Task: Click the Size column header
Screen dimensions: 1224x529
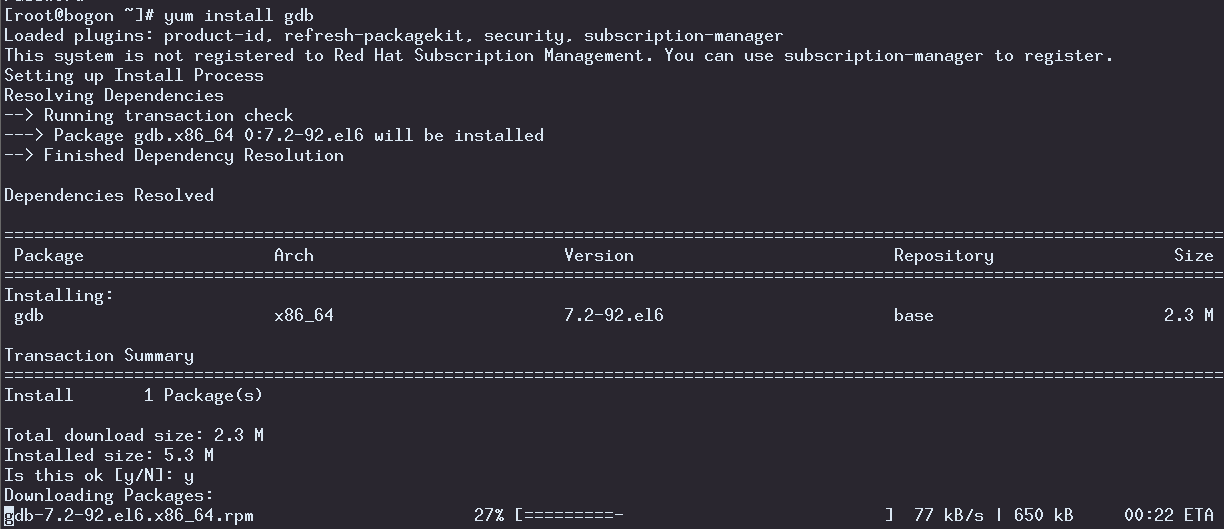Action: coord(1194,256)
